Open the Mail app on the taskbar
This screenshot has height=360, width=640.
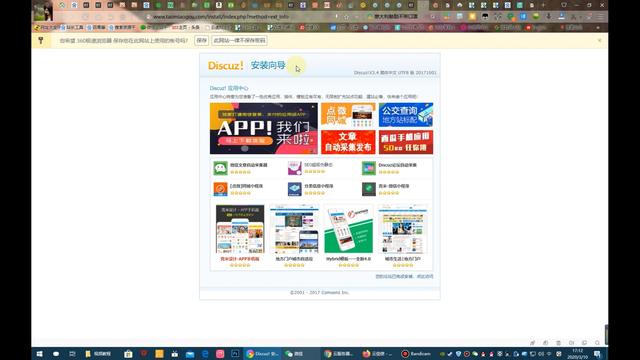(190, 354)
